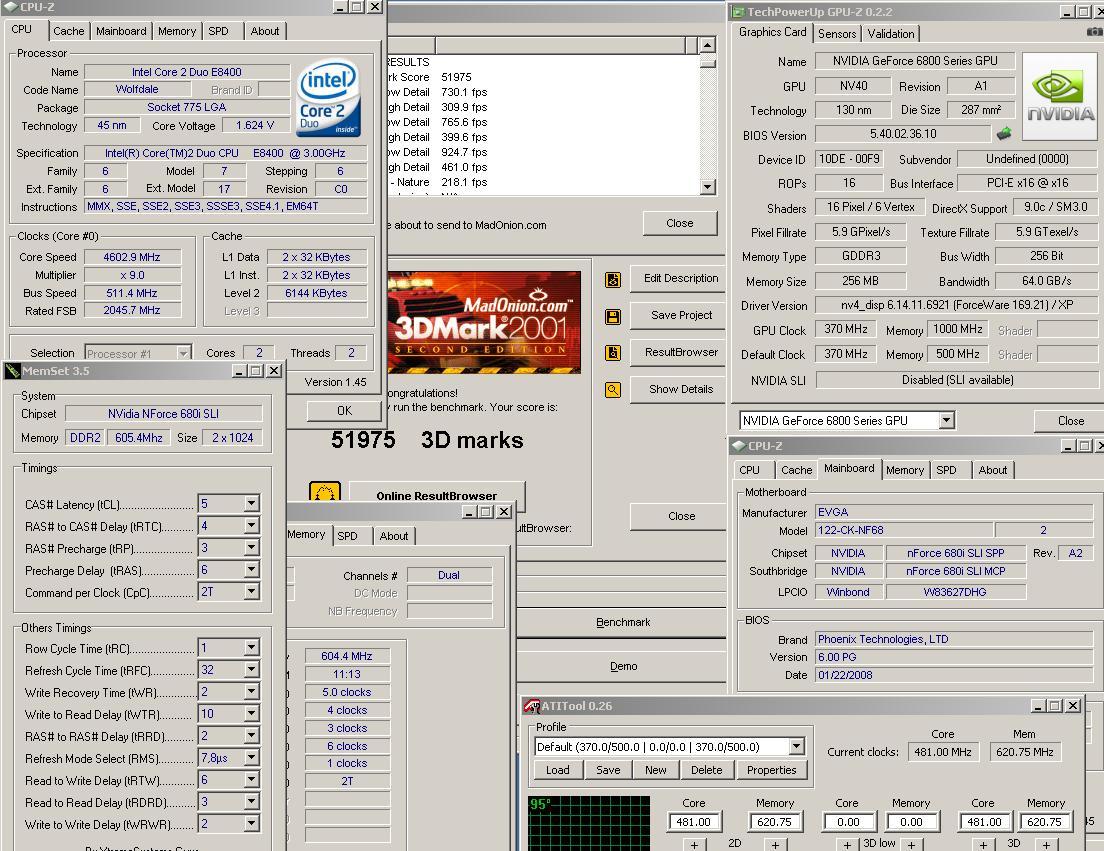Open the RAS# Precharge (tRP) dropdown
Screen dimensions: 1104x851
tap(251, 548)
